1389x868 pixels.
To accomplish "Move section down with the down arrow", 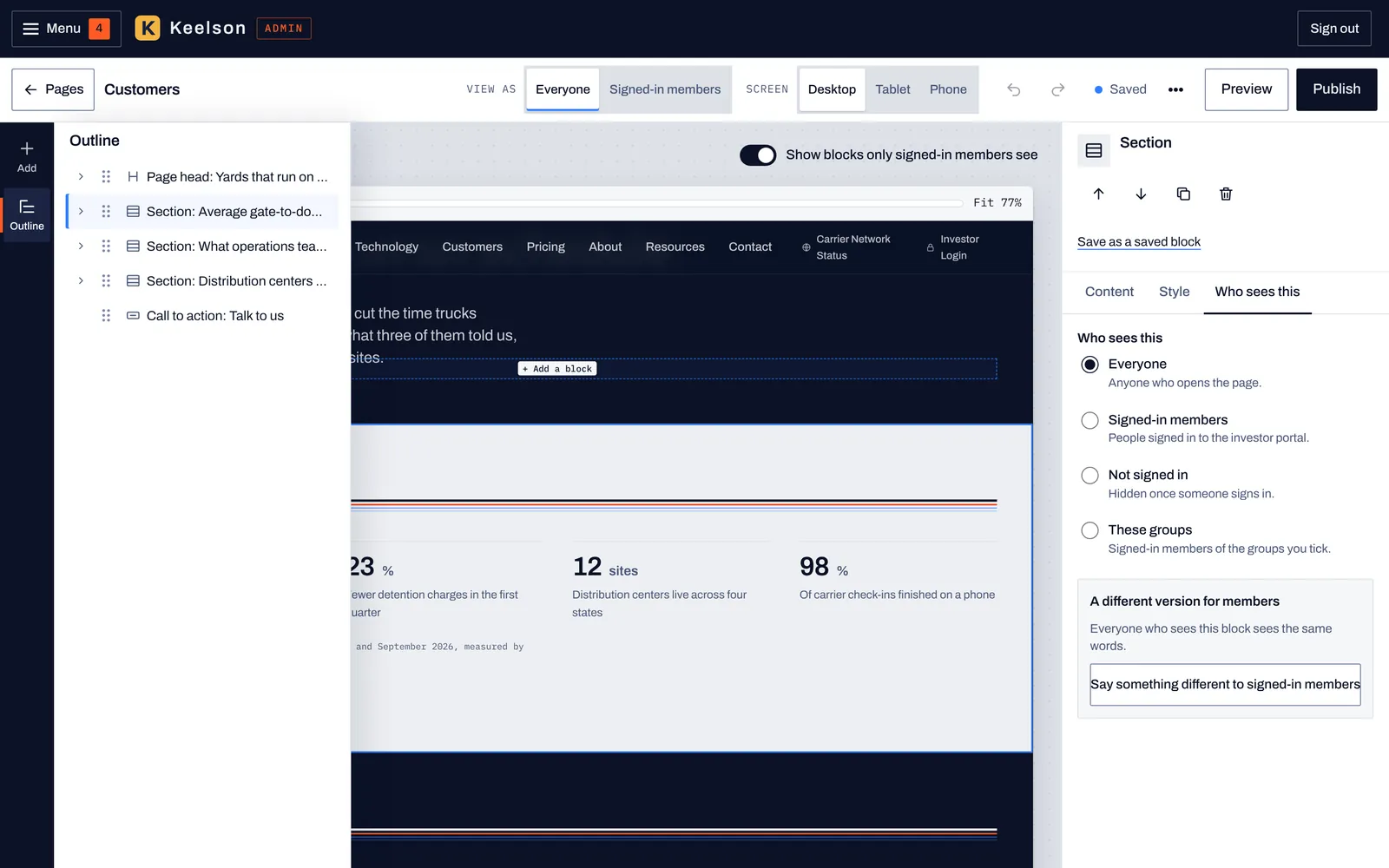I will (x=1141, y=194).
